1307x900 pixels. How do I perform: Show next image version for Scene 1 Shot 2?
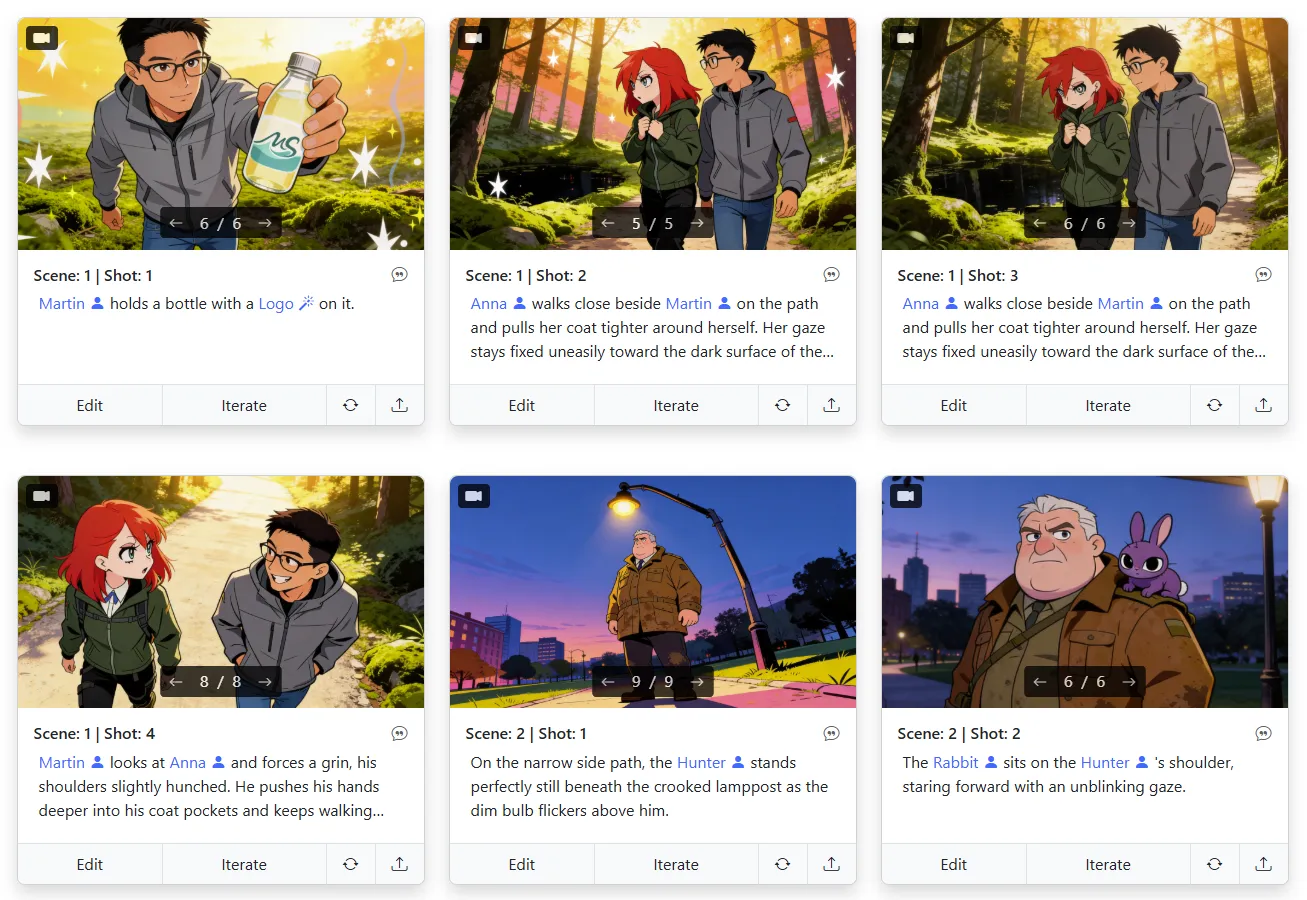point(697,223)
